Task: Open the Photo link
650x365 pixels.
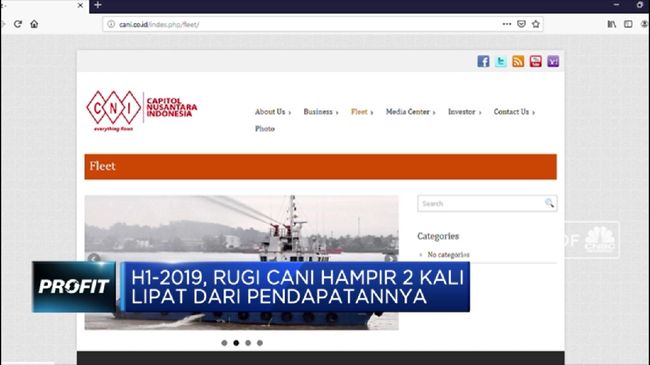Action: point(265,129)
